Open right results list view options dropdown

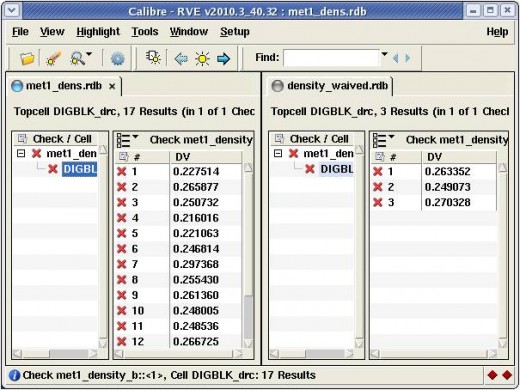[x=383, y=140]
